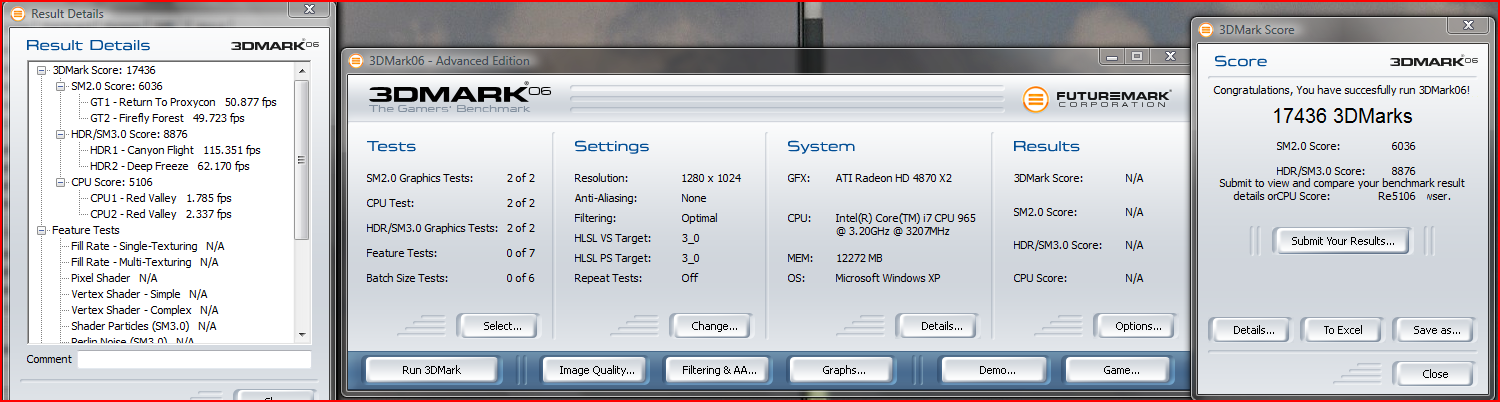Viewport: 1500px width, 402px height.
Task: Select HDR2 - Deep Freeze row
Action: [169, 166]
